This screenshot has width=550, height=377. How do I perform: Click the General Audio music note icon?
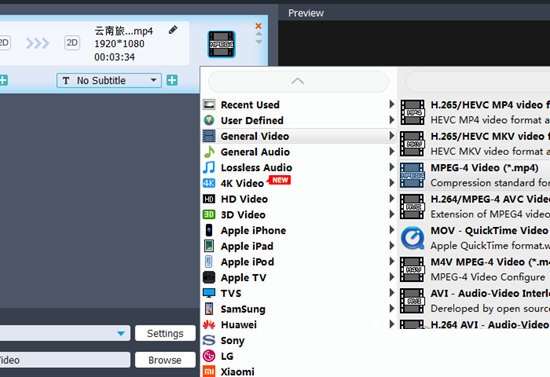pyautogui.click(x=209, y=152)
